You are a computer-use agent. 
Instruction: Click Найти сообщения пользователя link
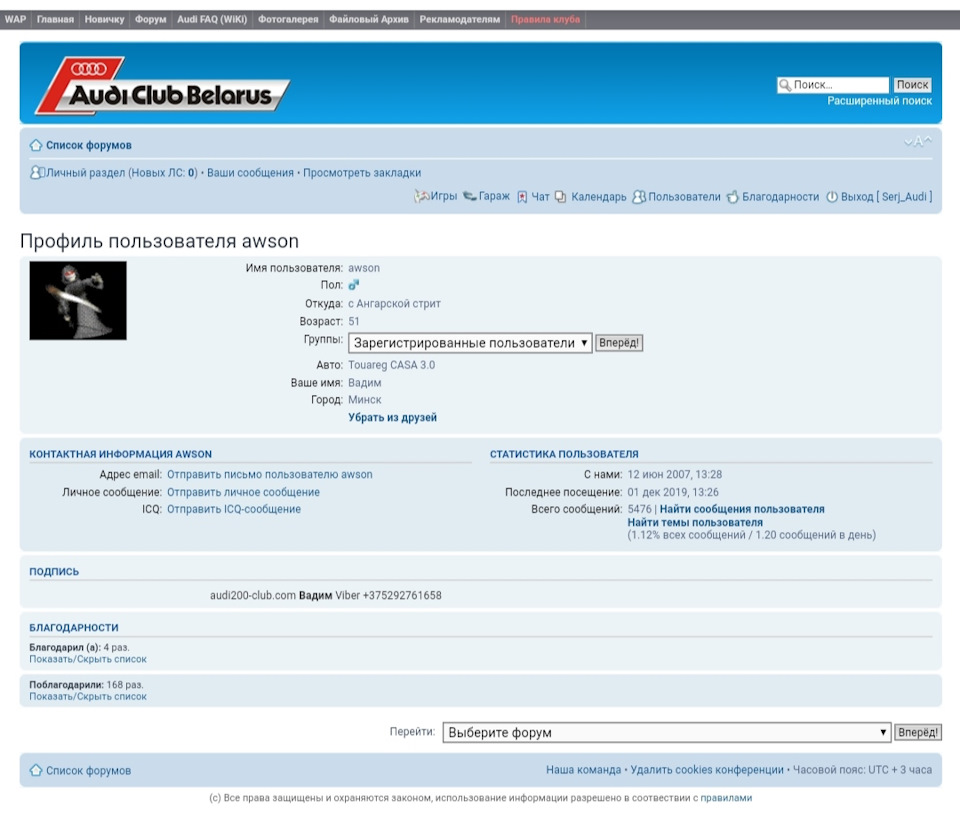tap(742, 509)
